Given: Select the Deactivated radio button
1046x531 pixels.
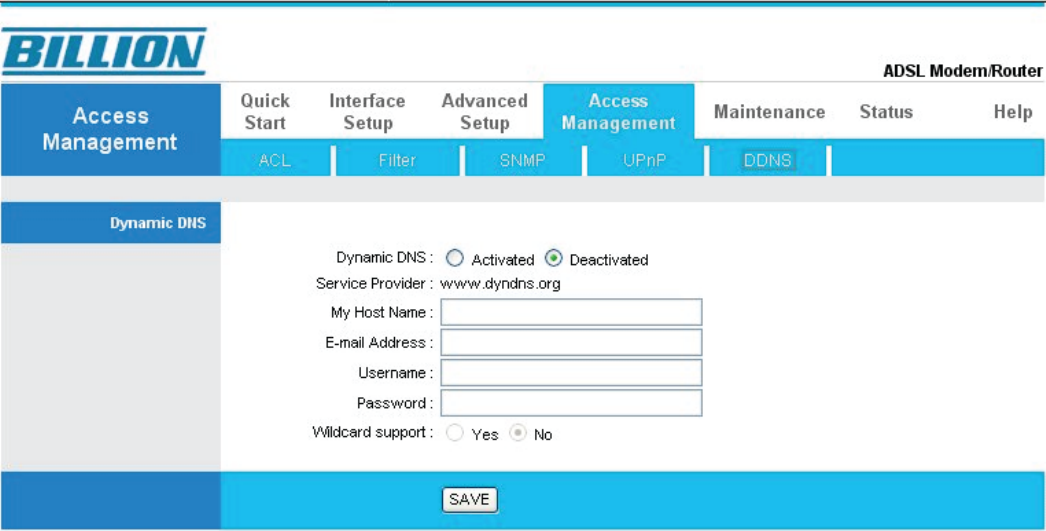Looking at the screenshot, I should point(554,258).
